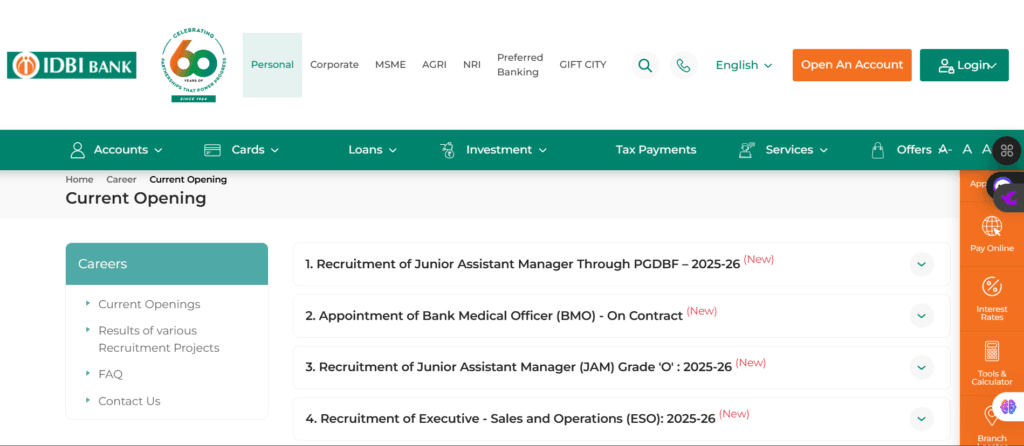The height and width of the screenshot is (446, 1024).
Task: Open the search magnifier icon
Action: [x=645, y=65]
